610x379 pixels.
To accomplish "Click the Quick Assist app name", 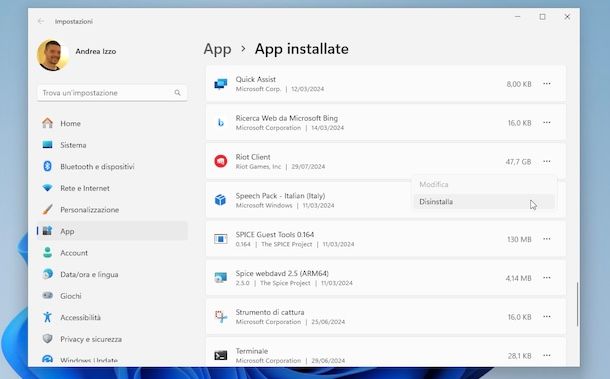I will click(256, 79).
